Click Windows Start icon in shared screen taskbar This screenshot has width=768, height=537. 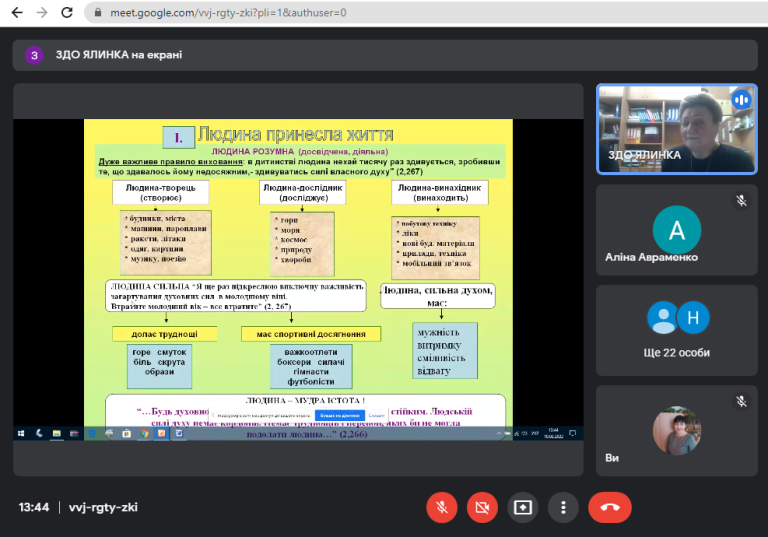click(21, 433)
